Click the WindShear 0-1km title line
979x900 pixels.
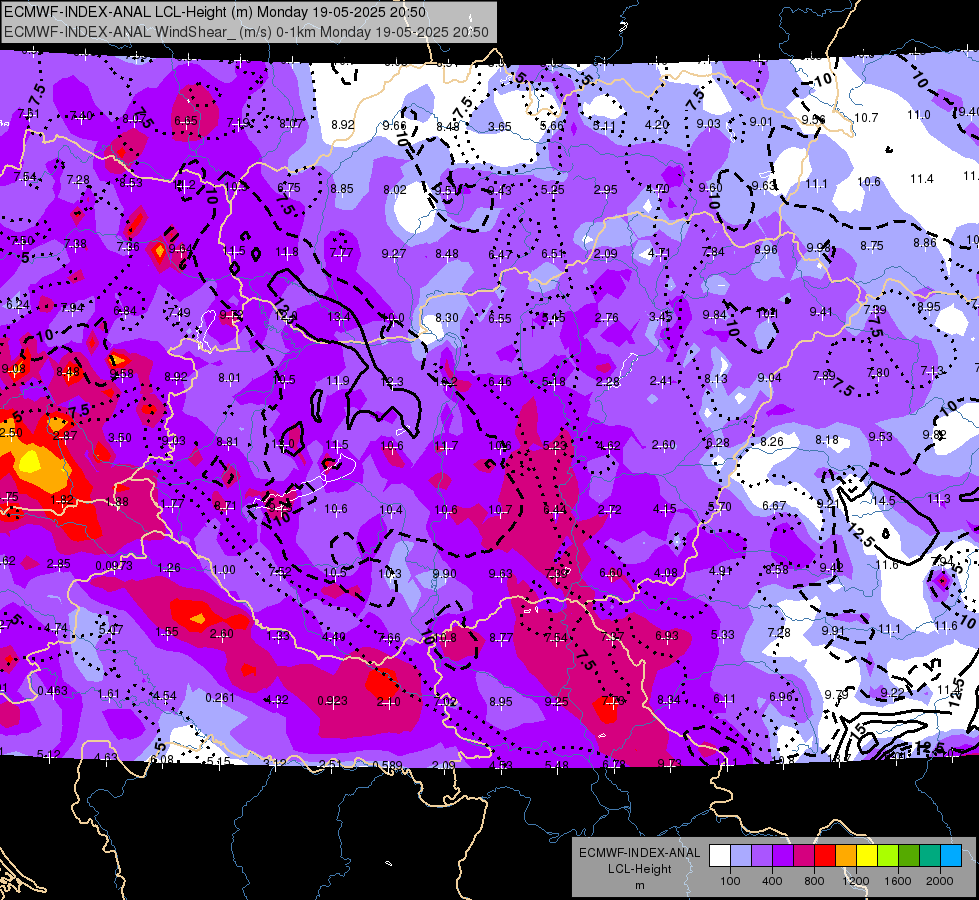click(x=247, y=32)
